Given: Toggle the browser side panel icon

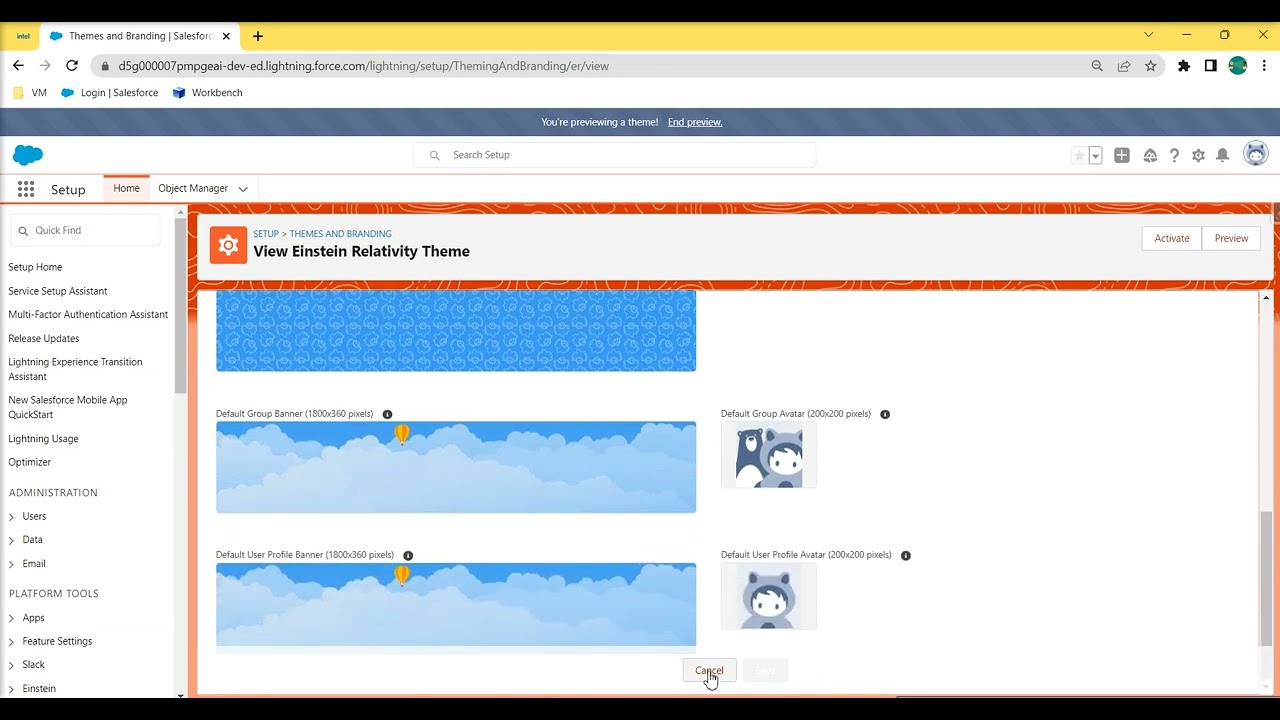Looking at the screenshot, I should pyautogui.click(x=1211, y=66).
